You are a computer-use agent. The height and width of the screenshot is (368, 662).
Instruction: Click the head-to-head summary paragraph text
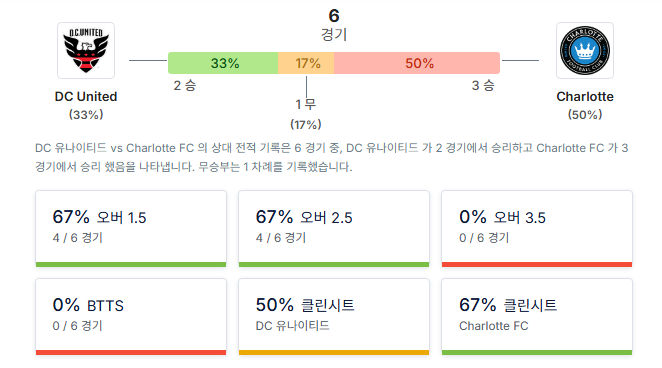pyautogui.click(x=332, y=157)
